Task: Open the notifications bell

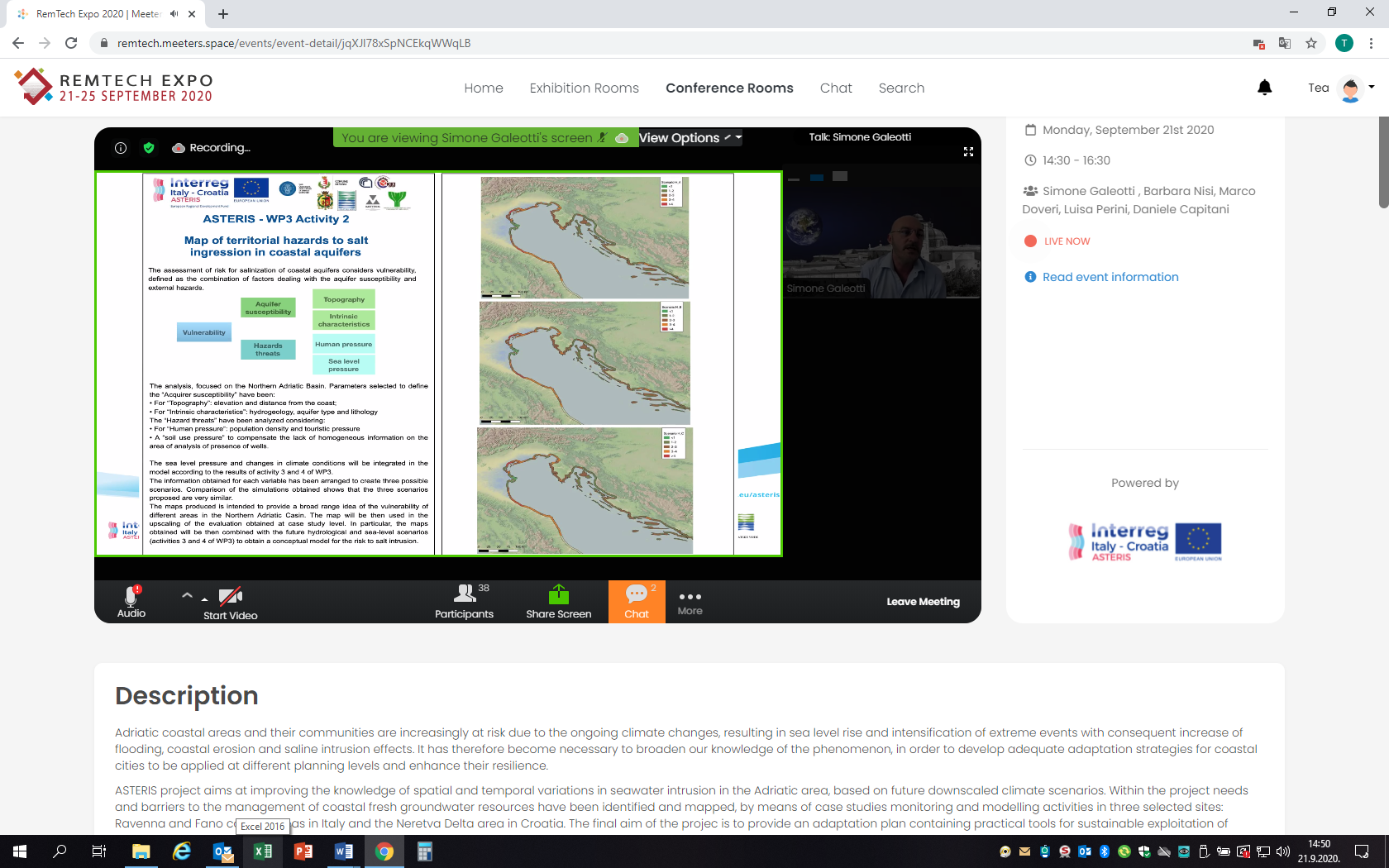Action: 1264,88
